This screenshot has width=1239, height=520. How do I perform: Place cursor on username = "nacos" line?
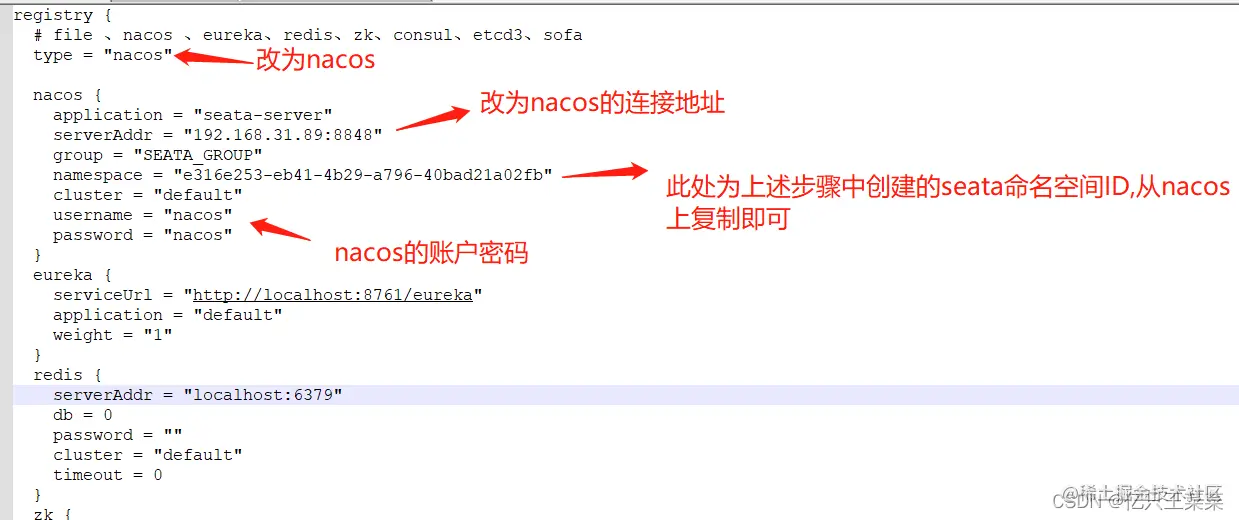click(143, 215)
